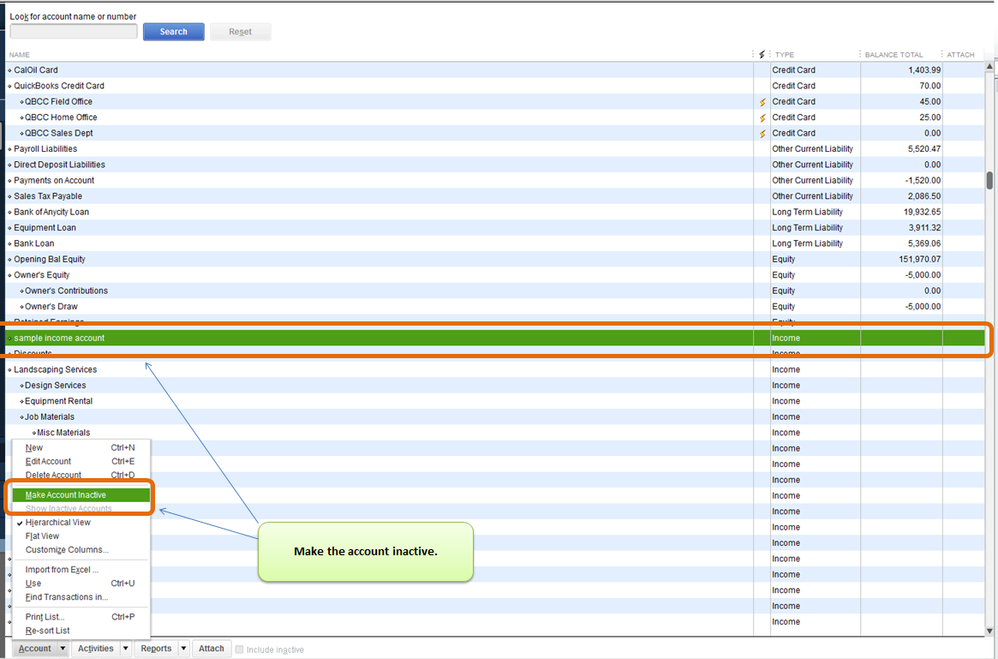Viewport: 998px width, 659px height.
Task: Click the lightning bolt icon for QBCC Field Office
Action: click(762, 102)
